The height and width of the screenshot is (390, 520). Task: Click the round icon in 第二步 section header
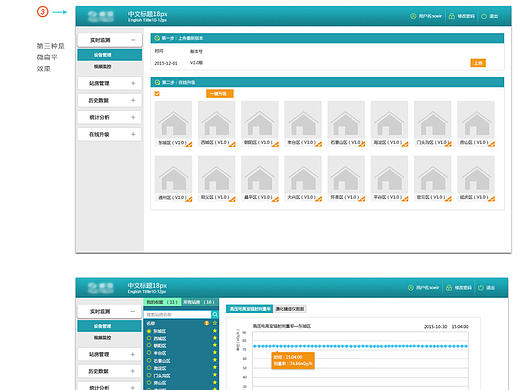157,82
